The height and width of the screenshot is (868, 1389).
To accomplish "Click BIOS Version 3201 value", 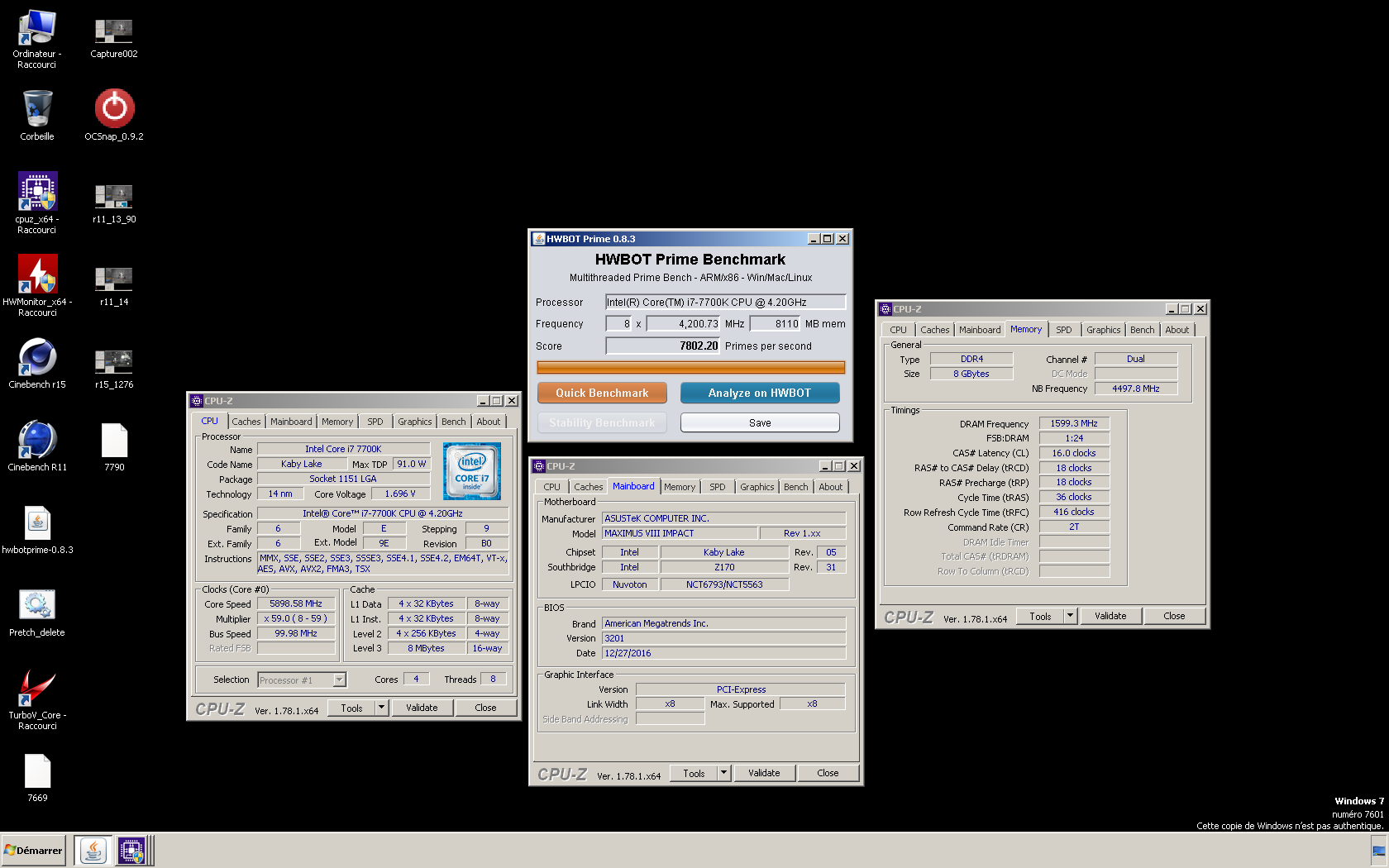I will (724, 638).
